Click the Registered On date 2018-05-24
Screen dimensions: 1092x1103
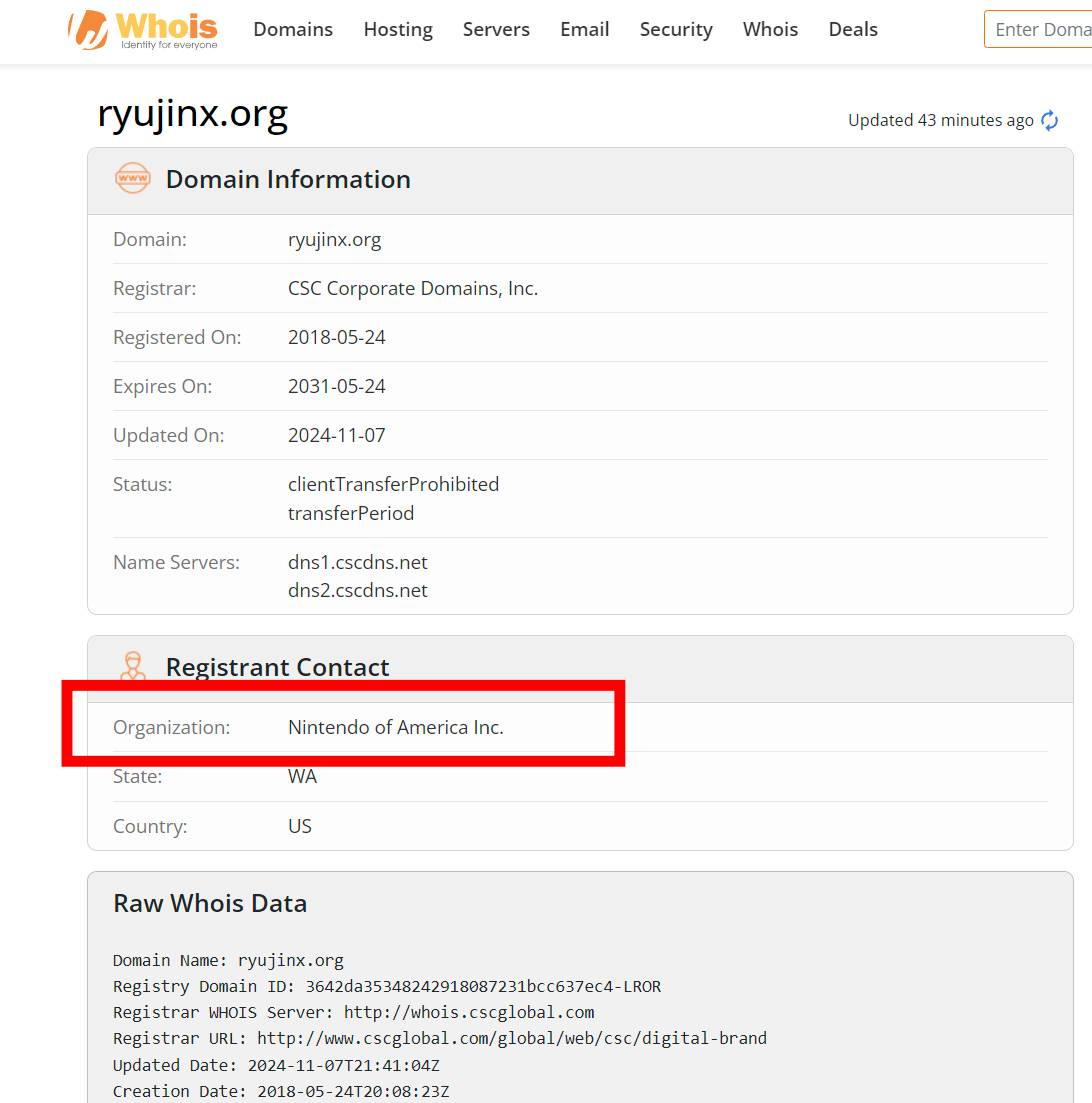coord(336,338)
